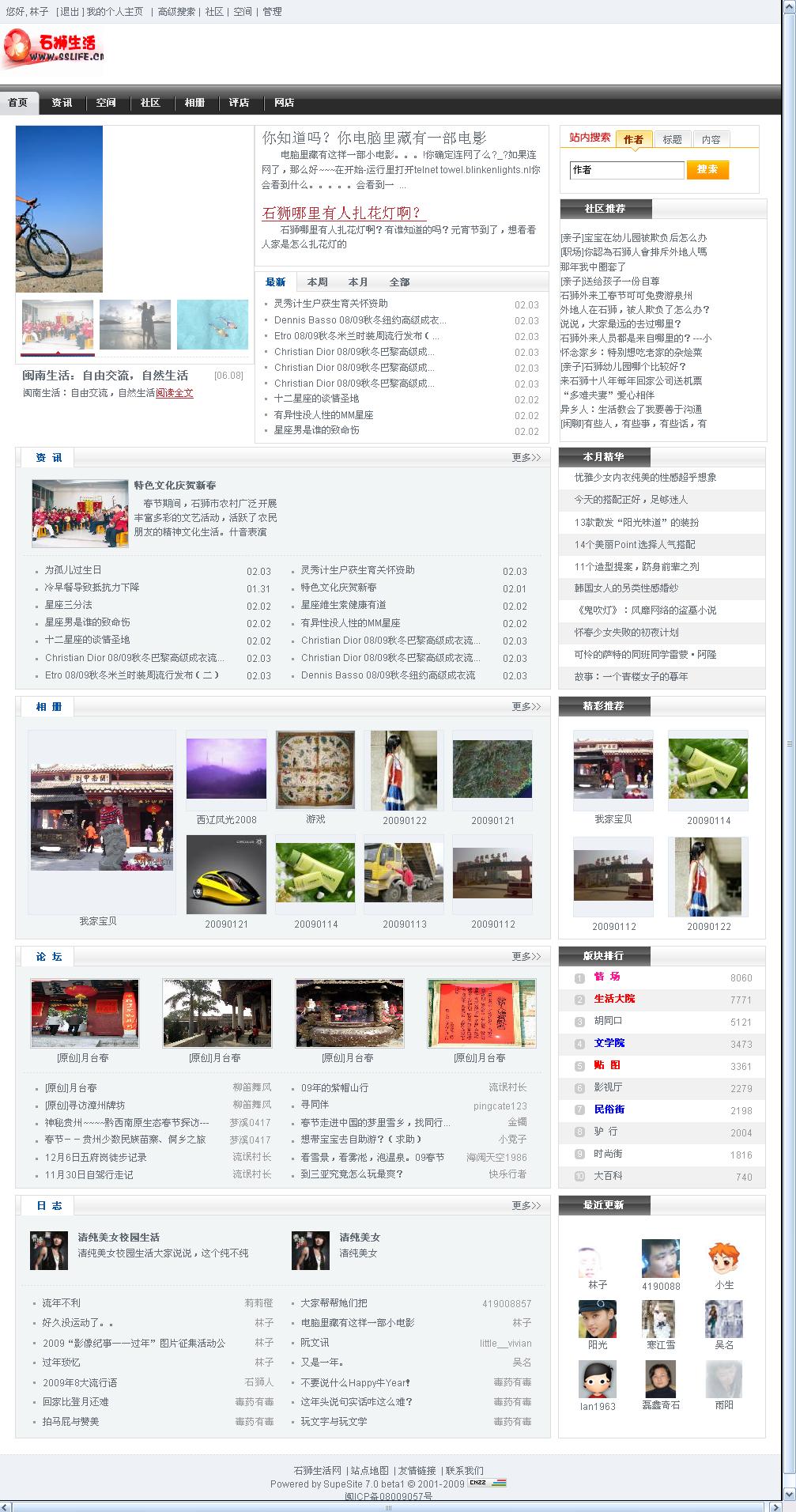Open 4190088 user avatar
Viewport: 796px width, 1512px height.
click(x=661, y=1258)
